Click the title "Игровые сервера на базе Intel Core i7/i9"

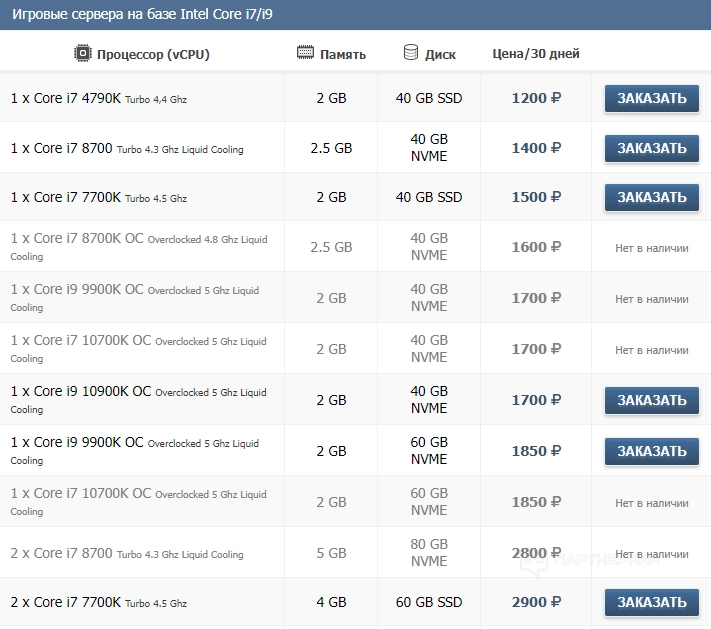pyautogui.click(x=142, y=14)
